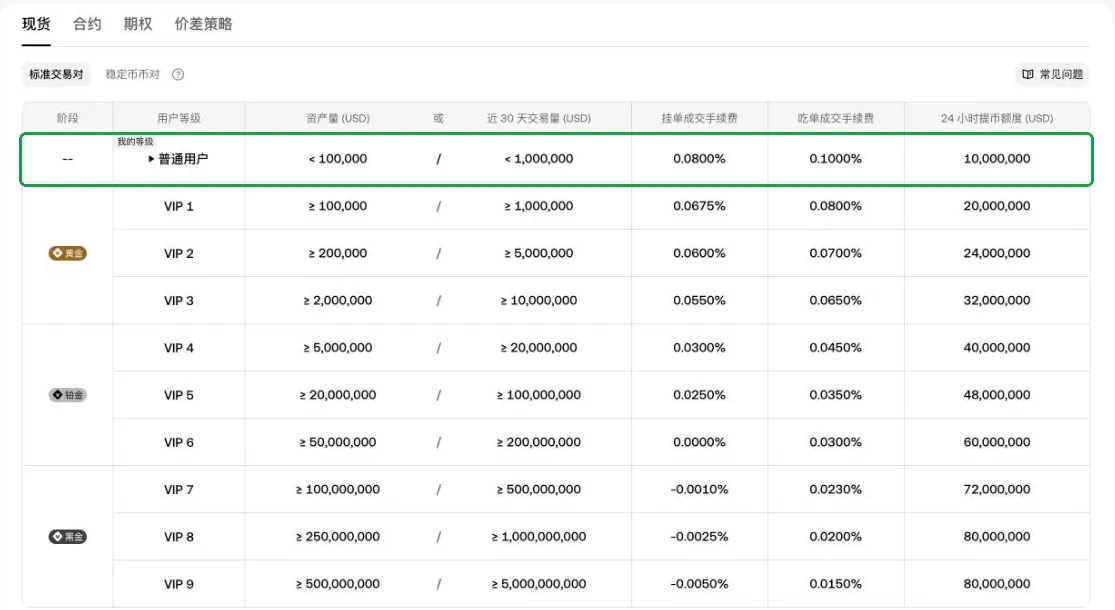Image resolution: width=1115 pixels, height=610 pixels.
Task: Click asset value ≥ 2,000,000
Action: pyautogui.click(x=338, y=301)
